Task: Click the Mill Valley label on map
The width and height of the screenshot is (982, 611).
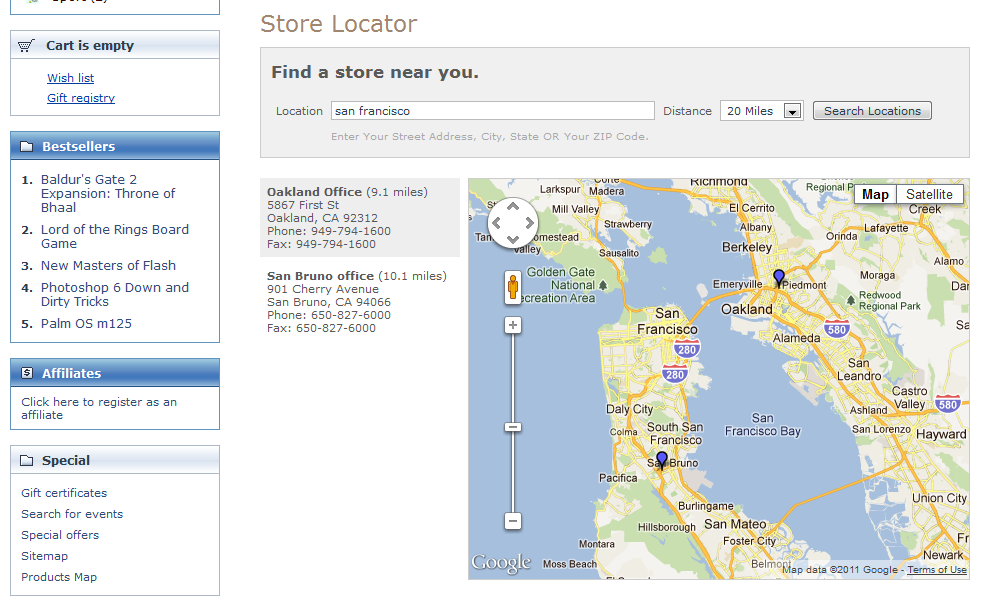Action: pyautogui.click(x=576, y=209)
